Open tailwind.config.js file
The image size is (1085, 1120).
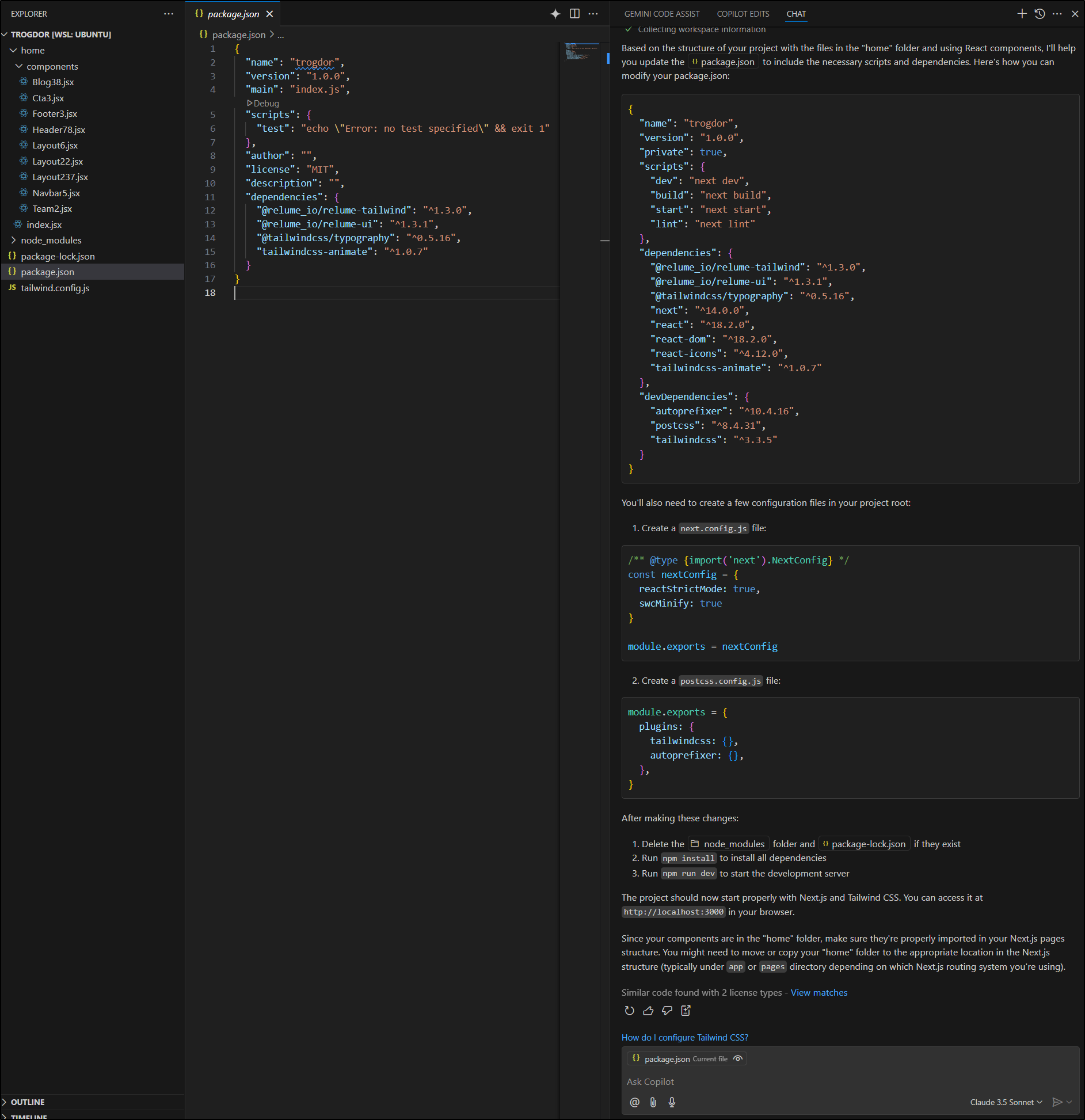(x=55, y=288)
